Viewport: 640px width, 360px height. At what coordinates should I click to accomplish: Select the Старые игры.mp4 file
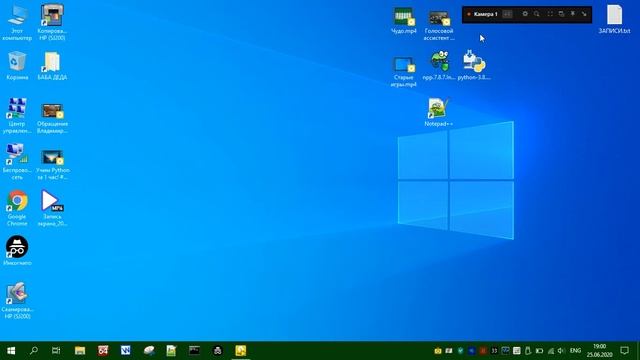(x=404, y=72)
